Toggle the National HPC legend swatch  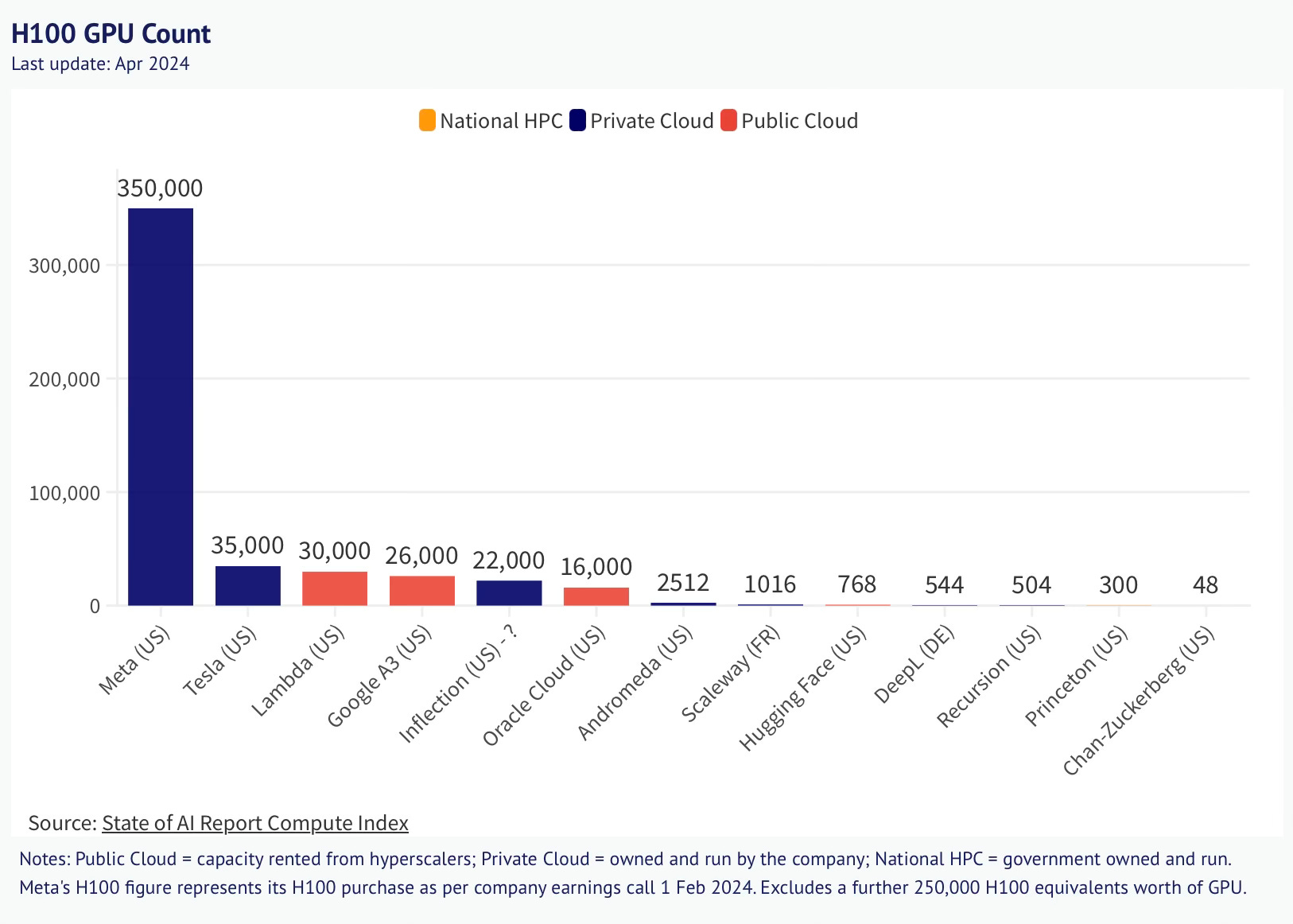(x=427, y=121)
